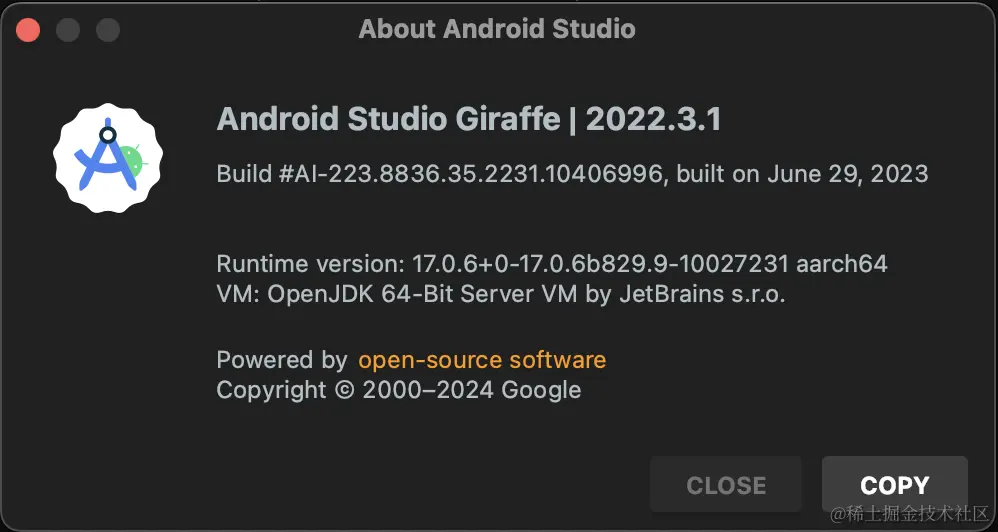Screen dimensions: 998x532
Task: Click the About Android Studio title bar
Action: (x=497, y=29)
